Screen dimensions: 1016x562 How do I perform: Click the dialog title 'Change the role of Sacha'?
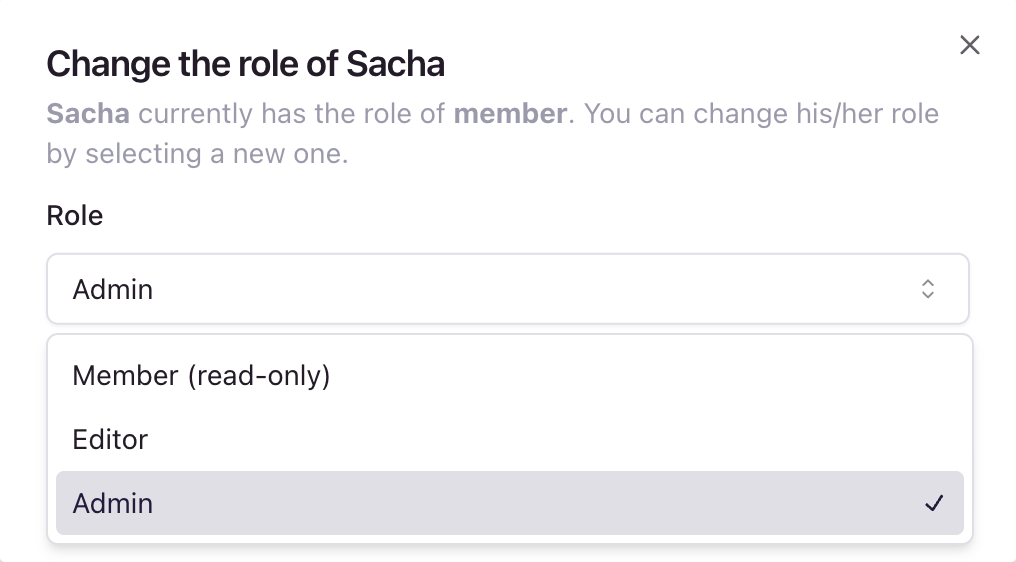tap(246, 64)
